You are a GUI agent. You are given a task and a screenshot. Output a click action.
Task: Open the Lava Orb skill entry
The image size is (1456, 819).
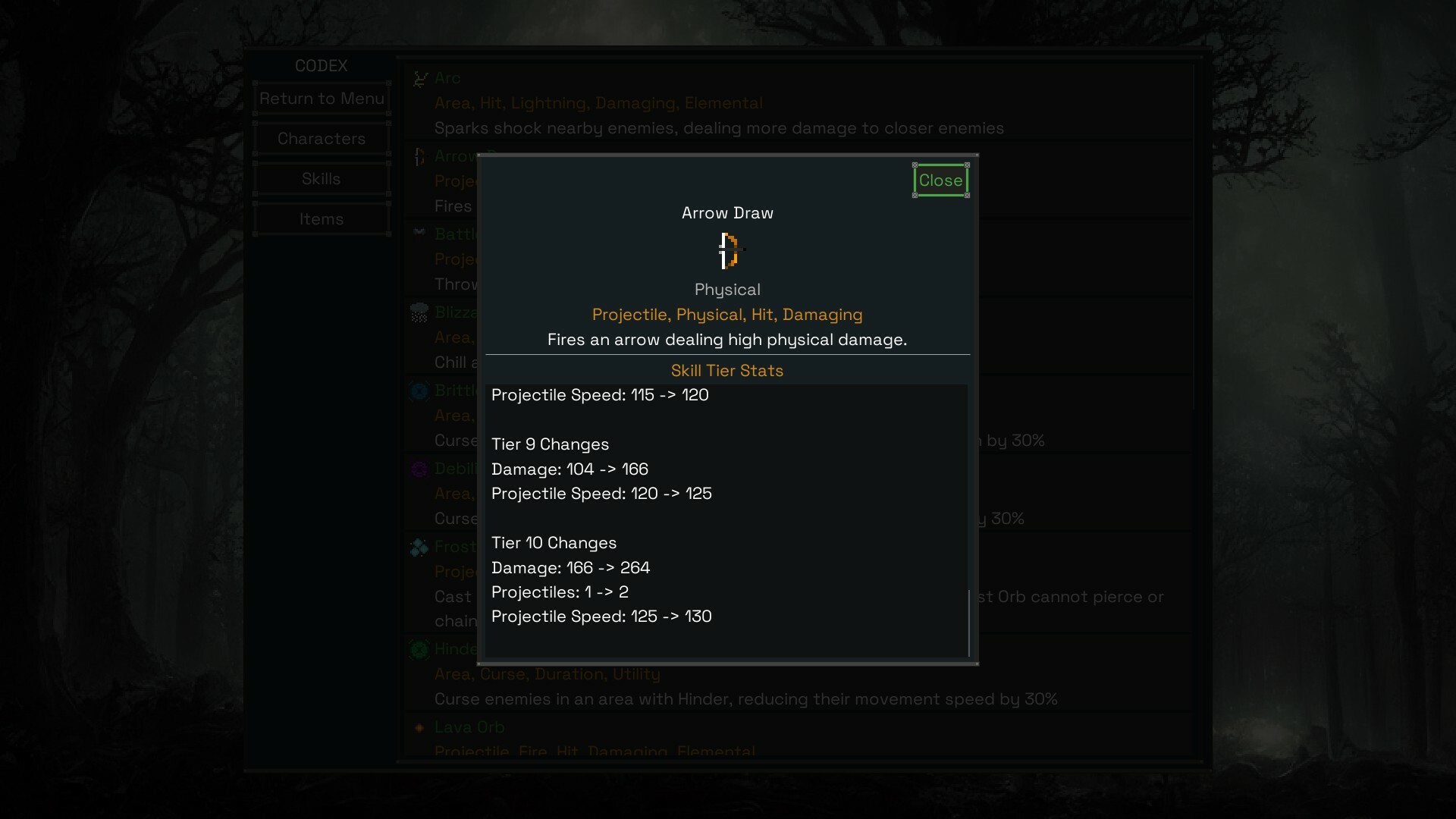click(799, 736)
